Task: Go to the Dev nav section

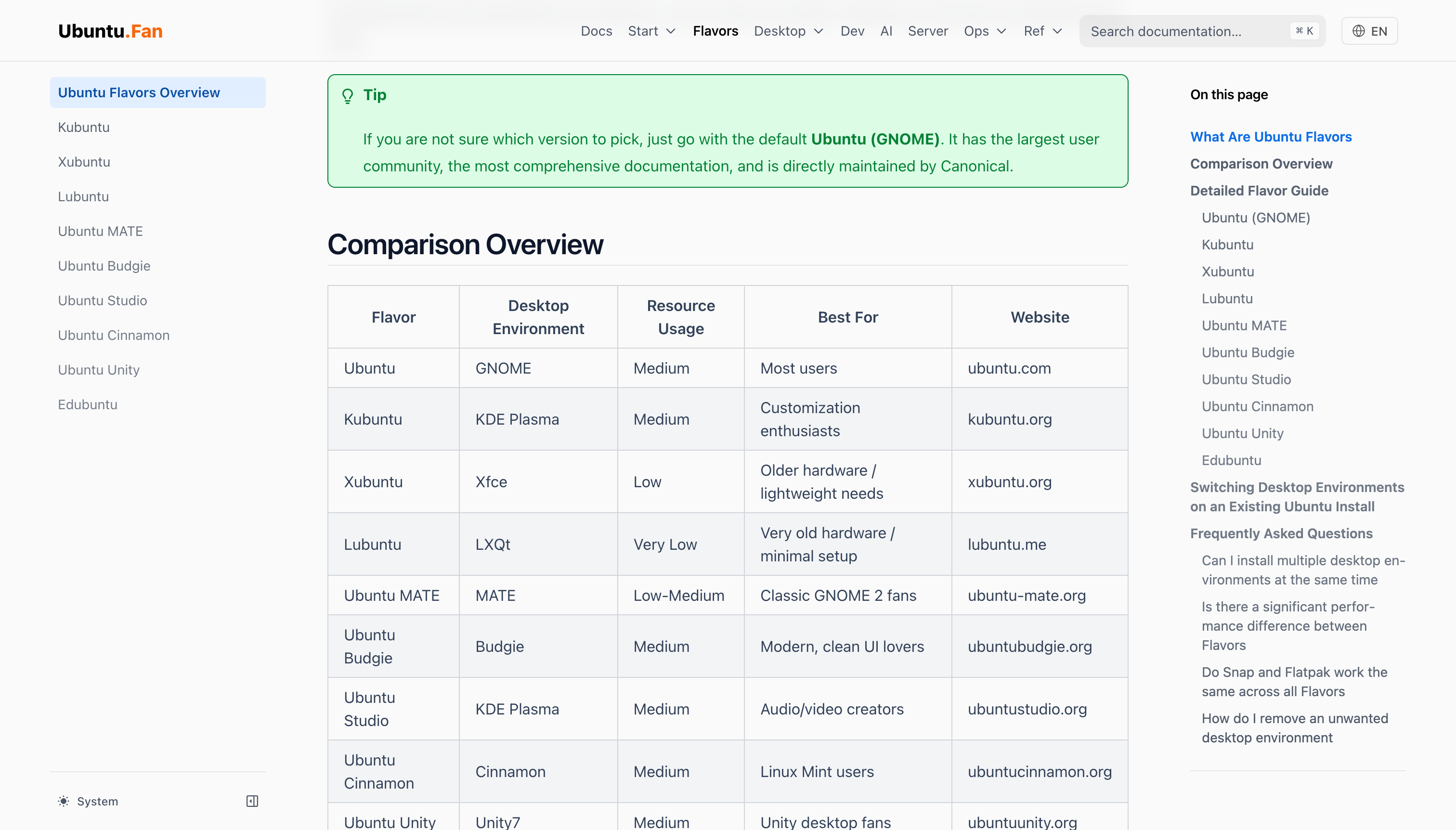Action: (852, 31)
